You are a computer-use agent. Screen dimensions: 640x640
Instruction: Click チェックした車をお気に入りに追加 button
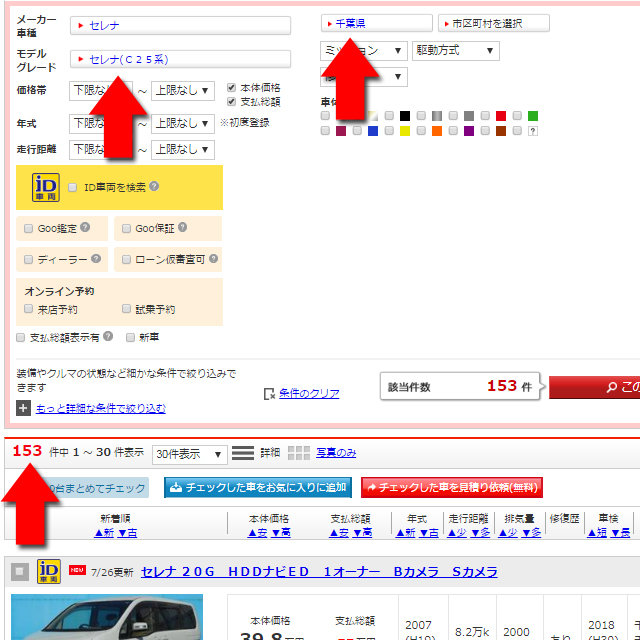[258, 487]
